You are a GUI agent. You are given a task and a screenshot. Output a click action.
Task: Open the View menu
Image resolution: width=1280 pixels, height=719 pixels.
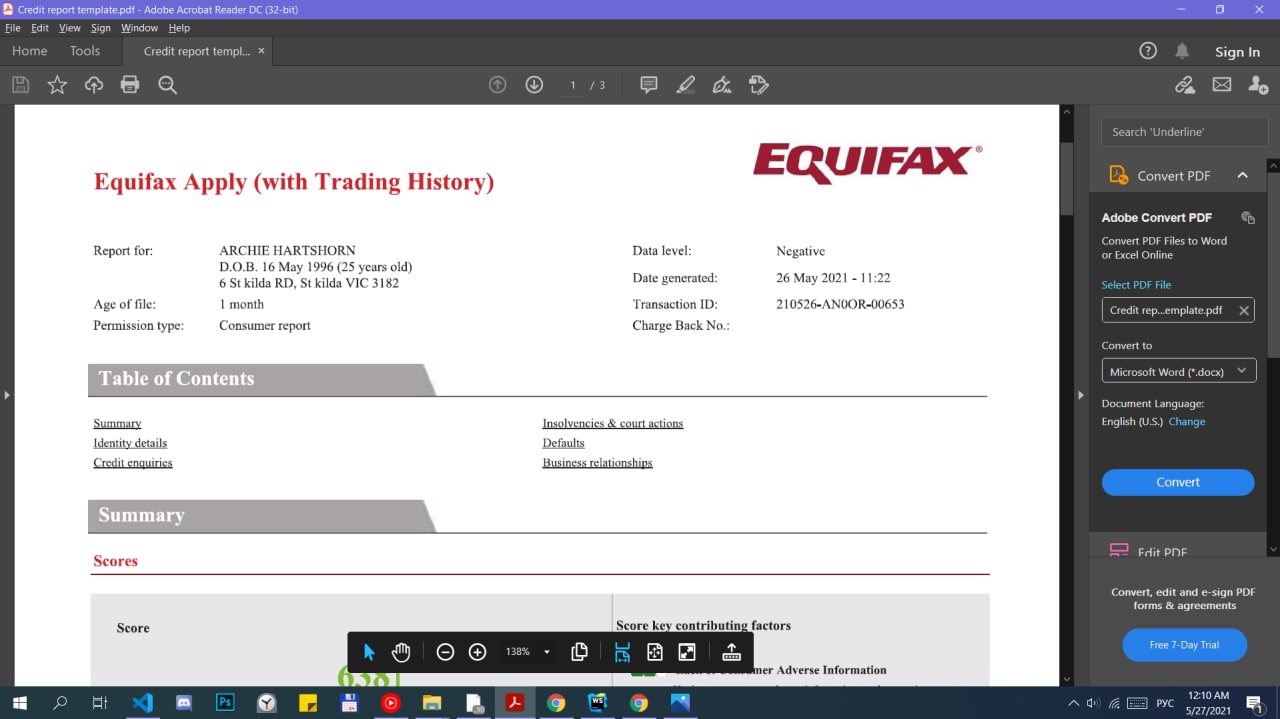(70, 28)
